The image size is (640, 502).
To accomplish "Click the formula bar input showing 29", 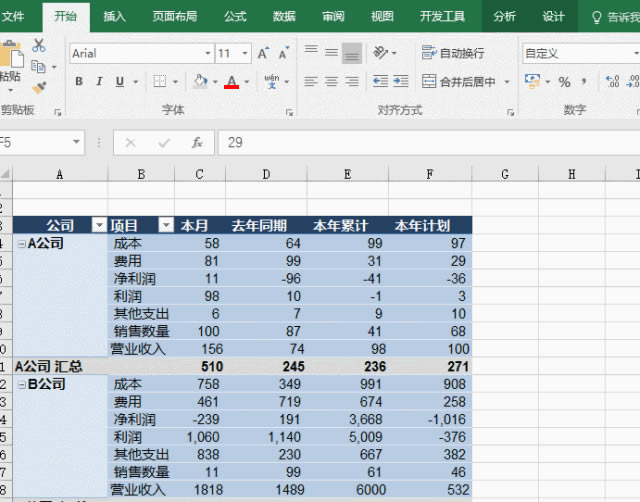I will 420,143.
